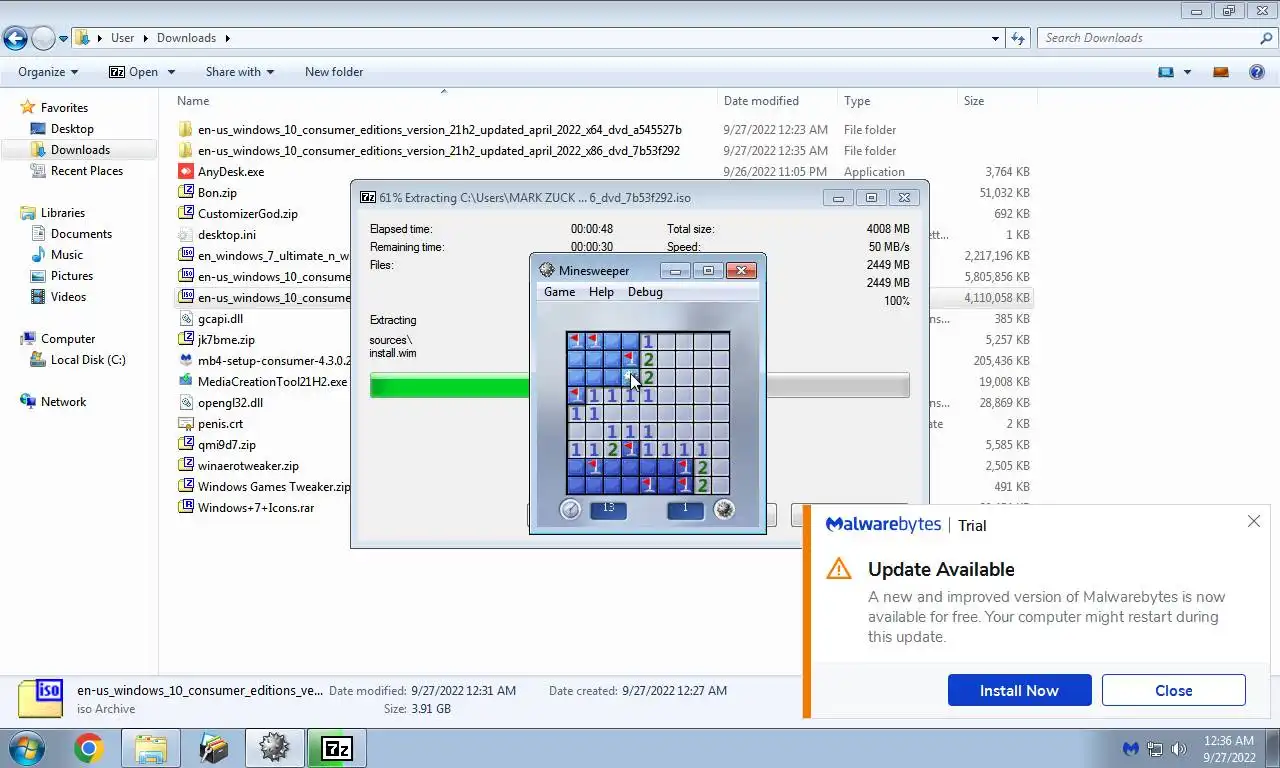
Task: Select gcapi.dll file
Action: tap(220, 319)
